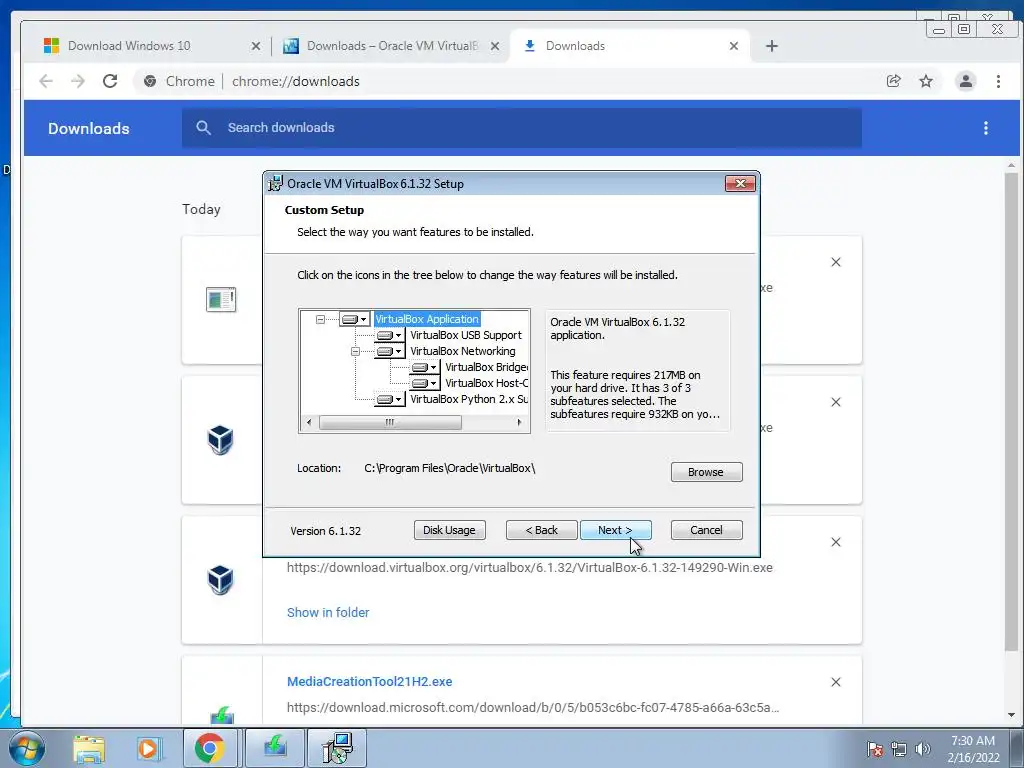This screenshot has width=1024, height=768.
Task: Open the Downloads page more actions menu
Action: click(x=985, y=129)
